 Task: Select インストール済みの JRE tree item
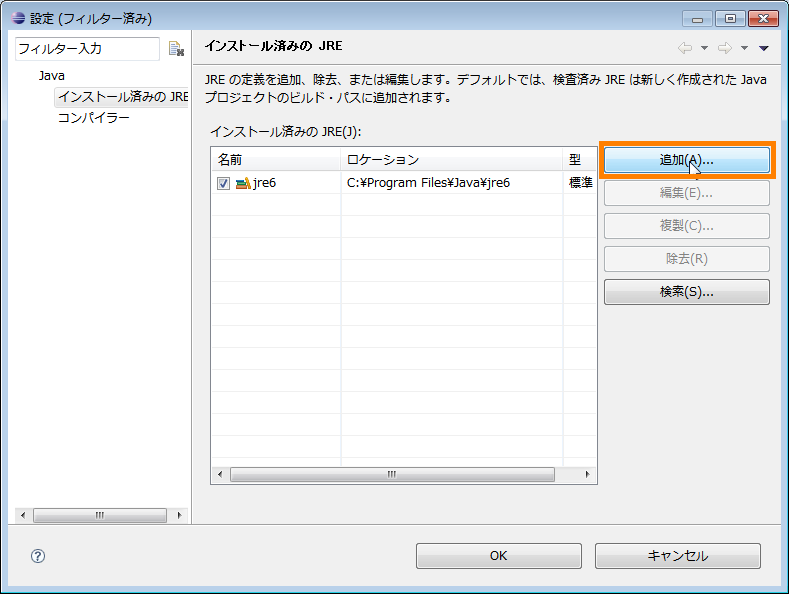[x=123, y=97]
